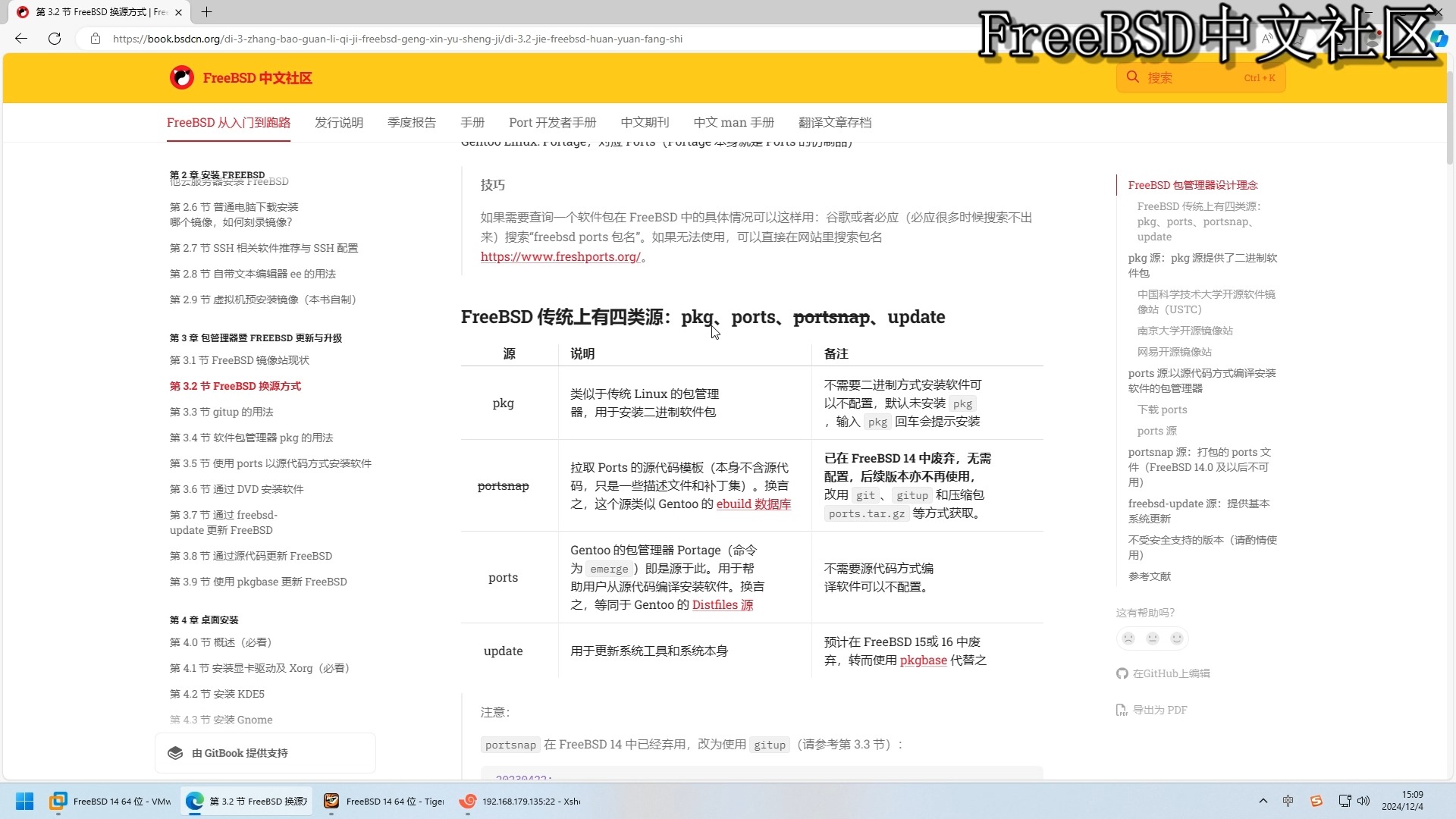Image resolution: width=1456 pixels, height=819 pixels.
Task: Open sidebar 第 3.4 节 pkg 的用法
Action: 252,438
